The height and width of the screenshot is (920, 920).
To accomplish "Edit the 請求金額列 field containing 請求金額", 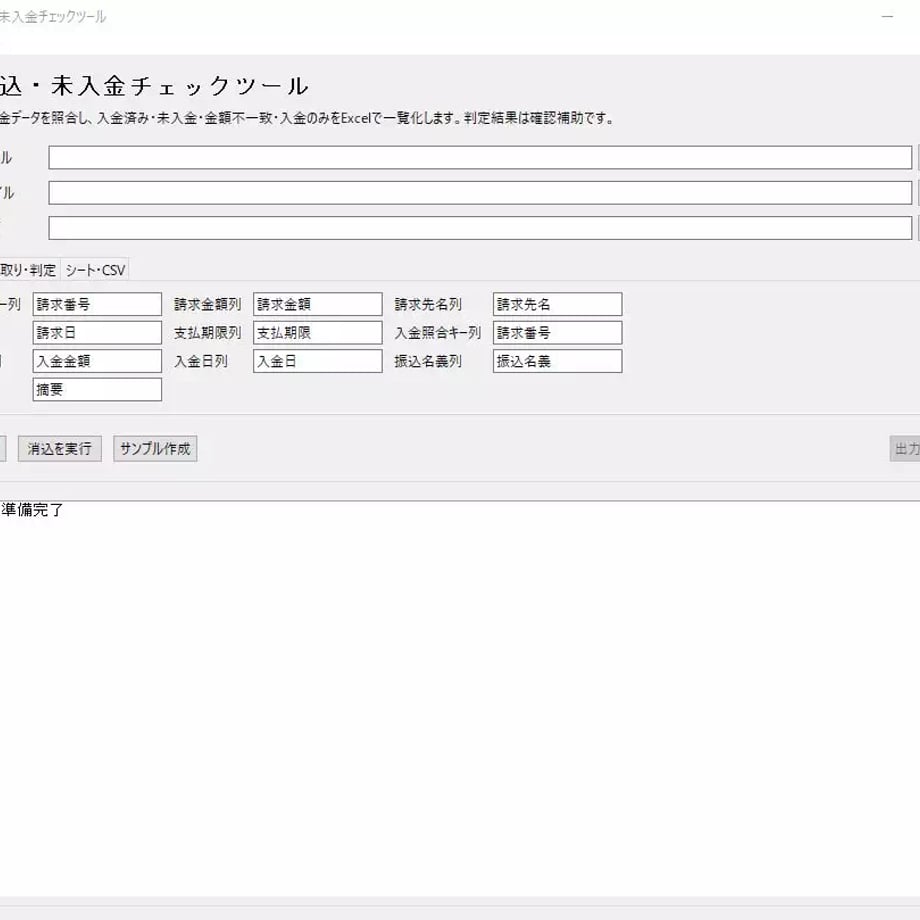I will pyautogui.click(x=317, y=305).
